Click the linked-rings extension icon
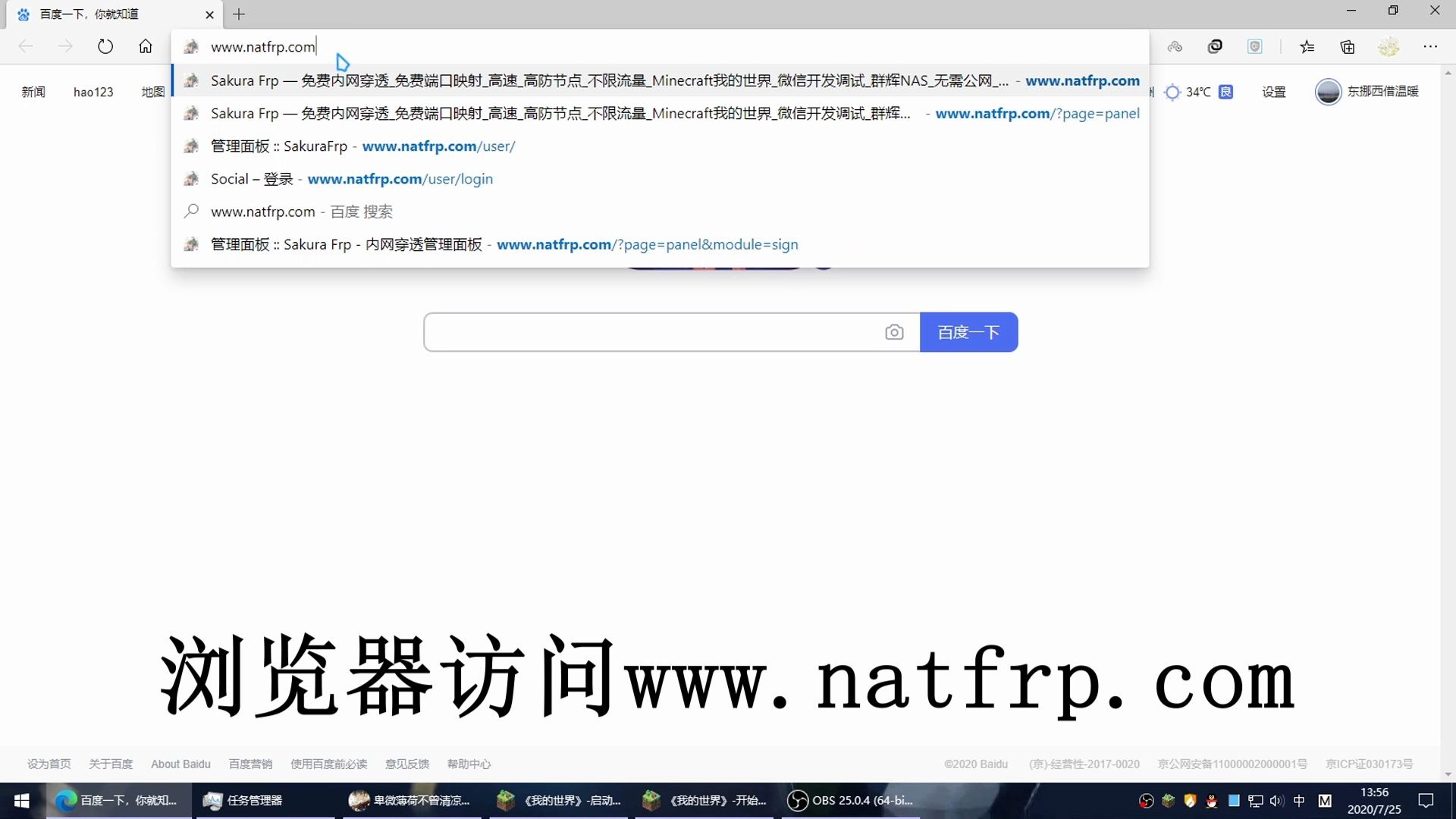 click(1215, 47)
